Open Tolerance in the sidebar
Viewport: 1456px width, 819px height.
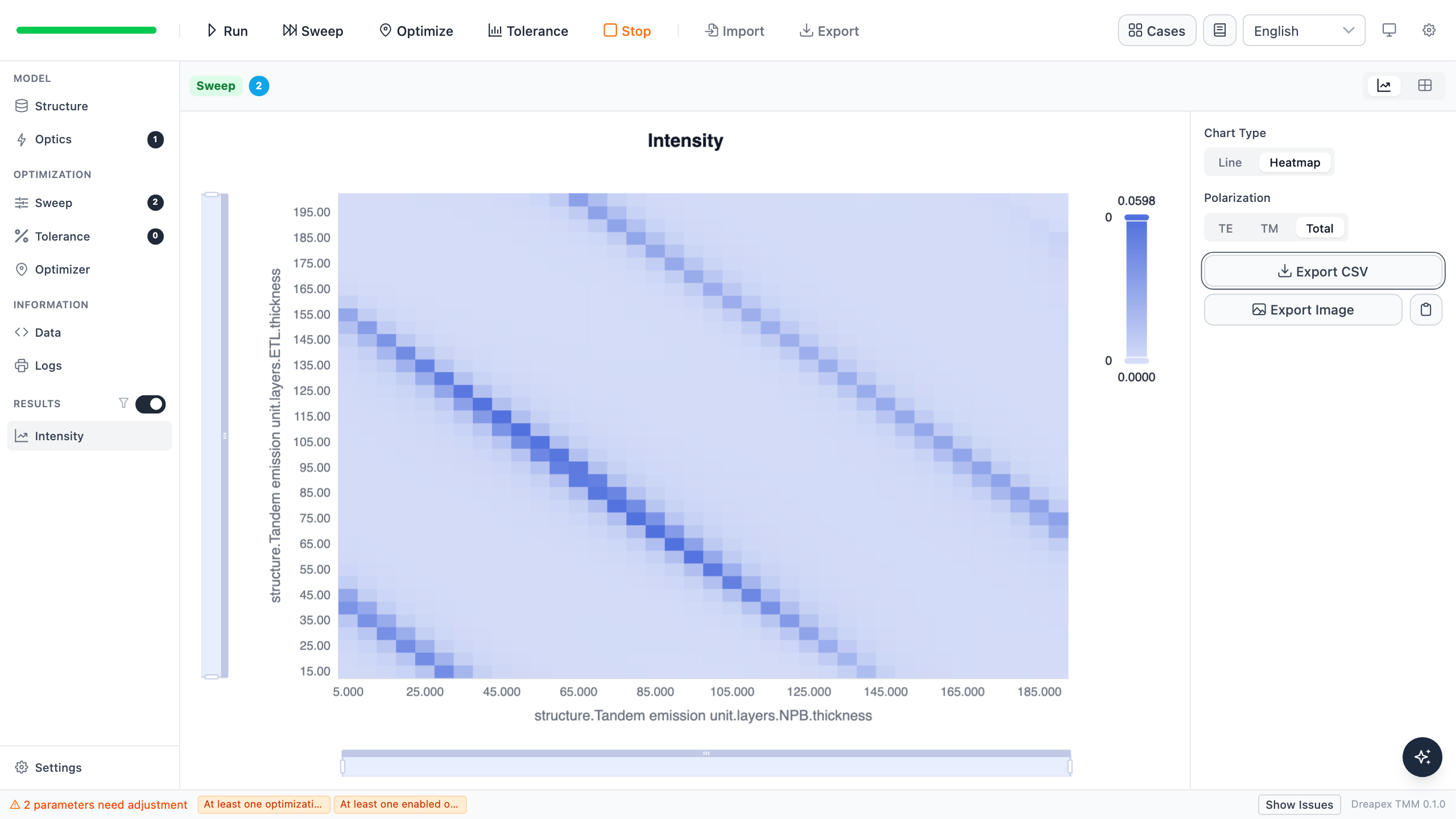[89, 236]
